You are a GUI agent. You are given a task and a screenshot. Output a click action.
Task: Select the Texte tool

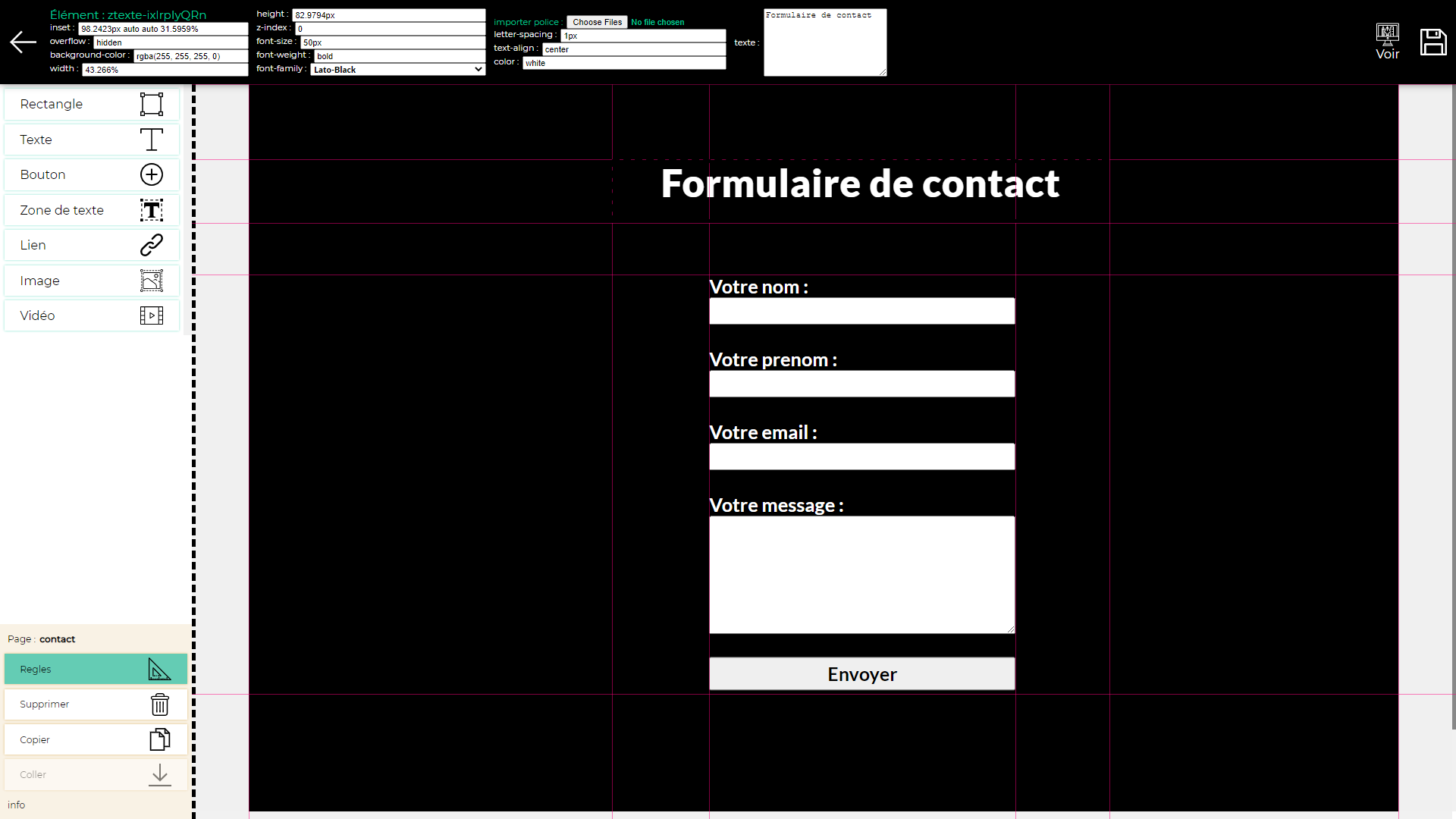91,139
